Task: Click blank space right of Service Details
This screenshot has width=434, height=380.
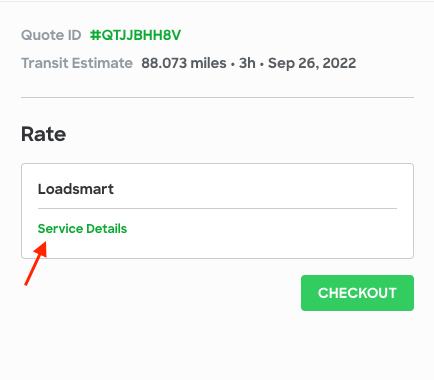Action: [262, 229]
